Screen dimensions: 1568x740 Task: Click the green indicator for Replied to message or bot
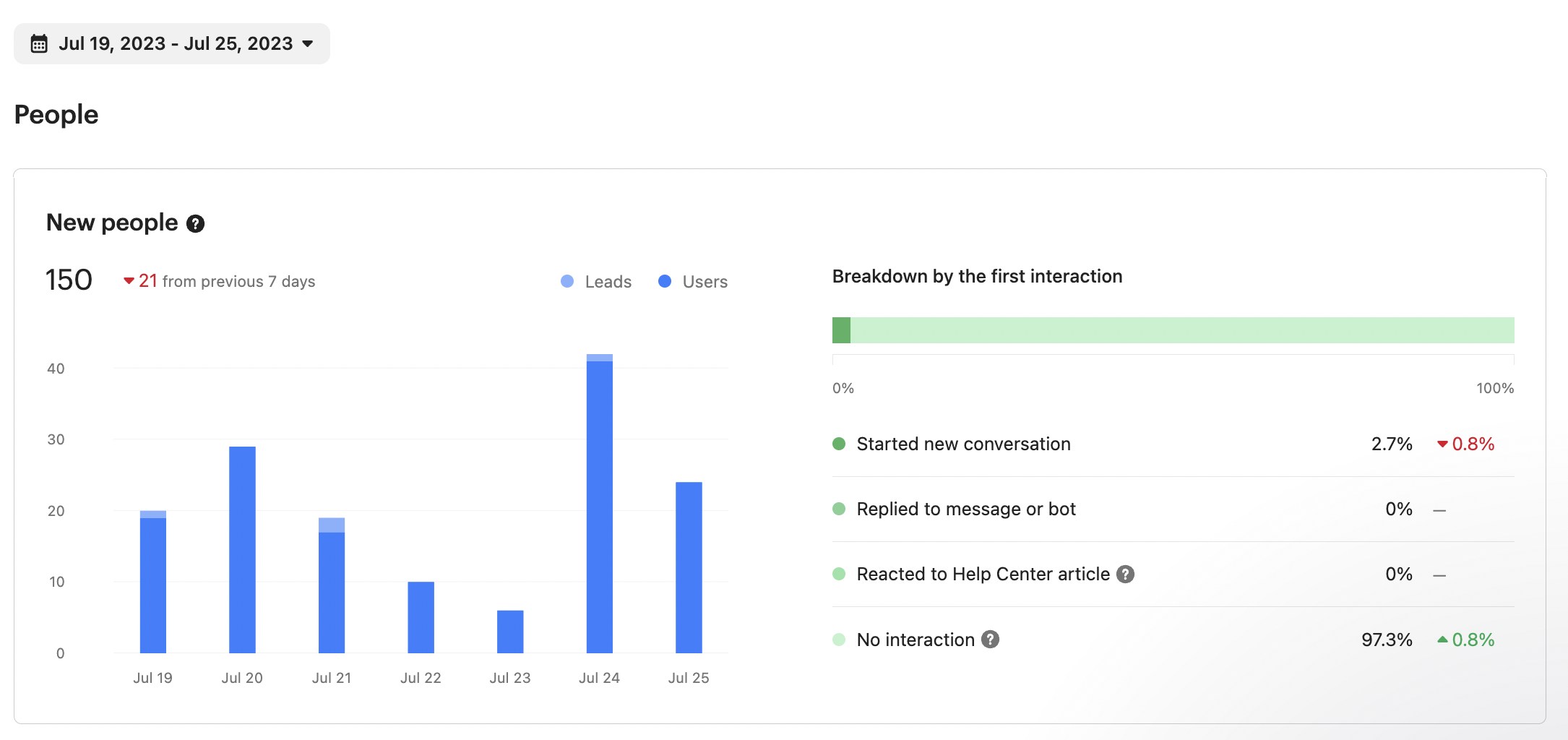839,509
